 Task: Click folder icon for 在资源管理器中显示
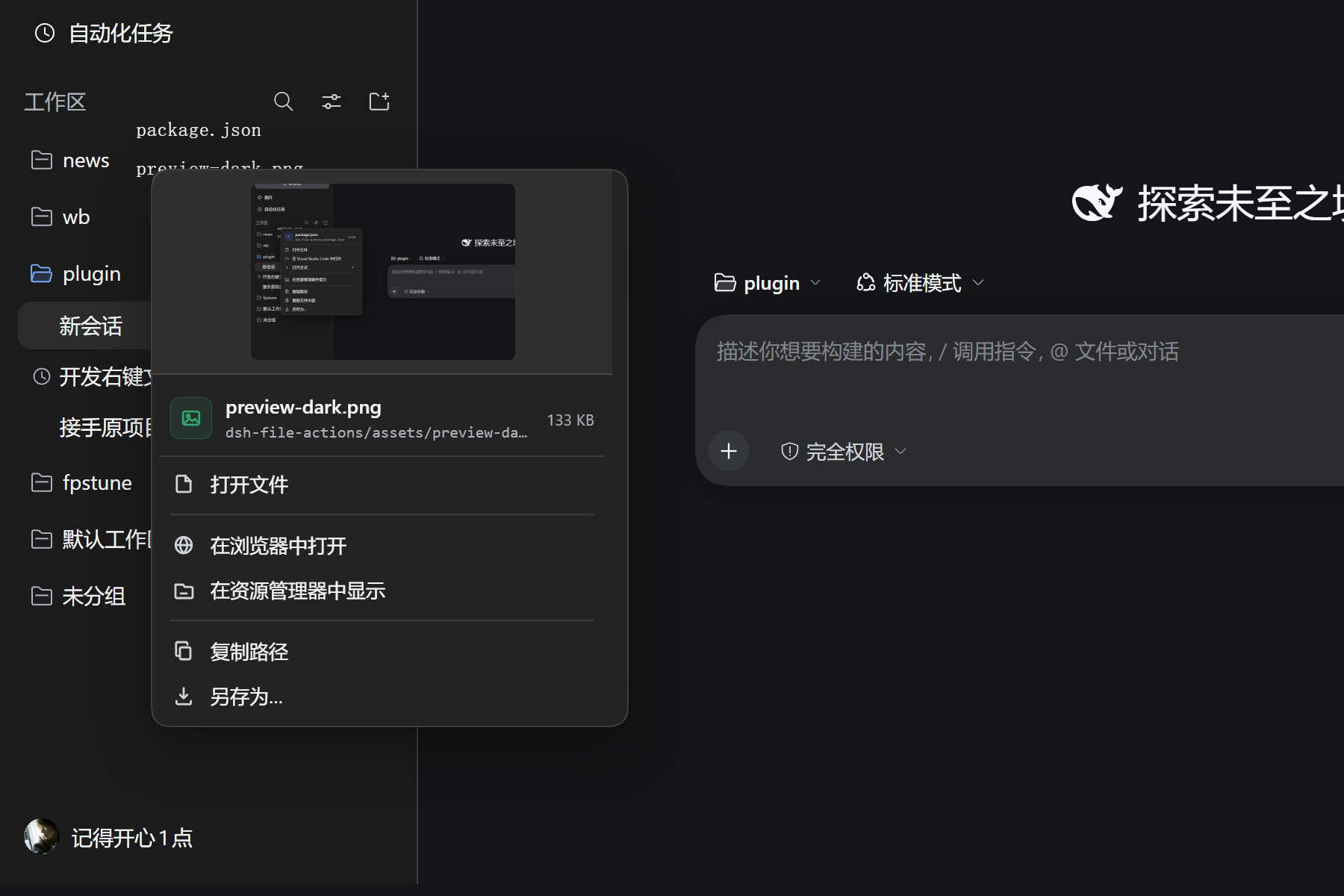(184, 591)
